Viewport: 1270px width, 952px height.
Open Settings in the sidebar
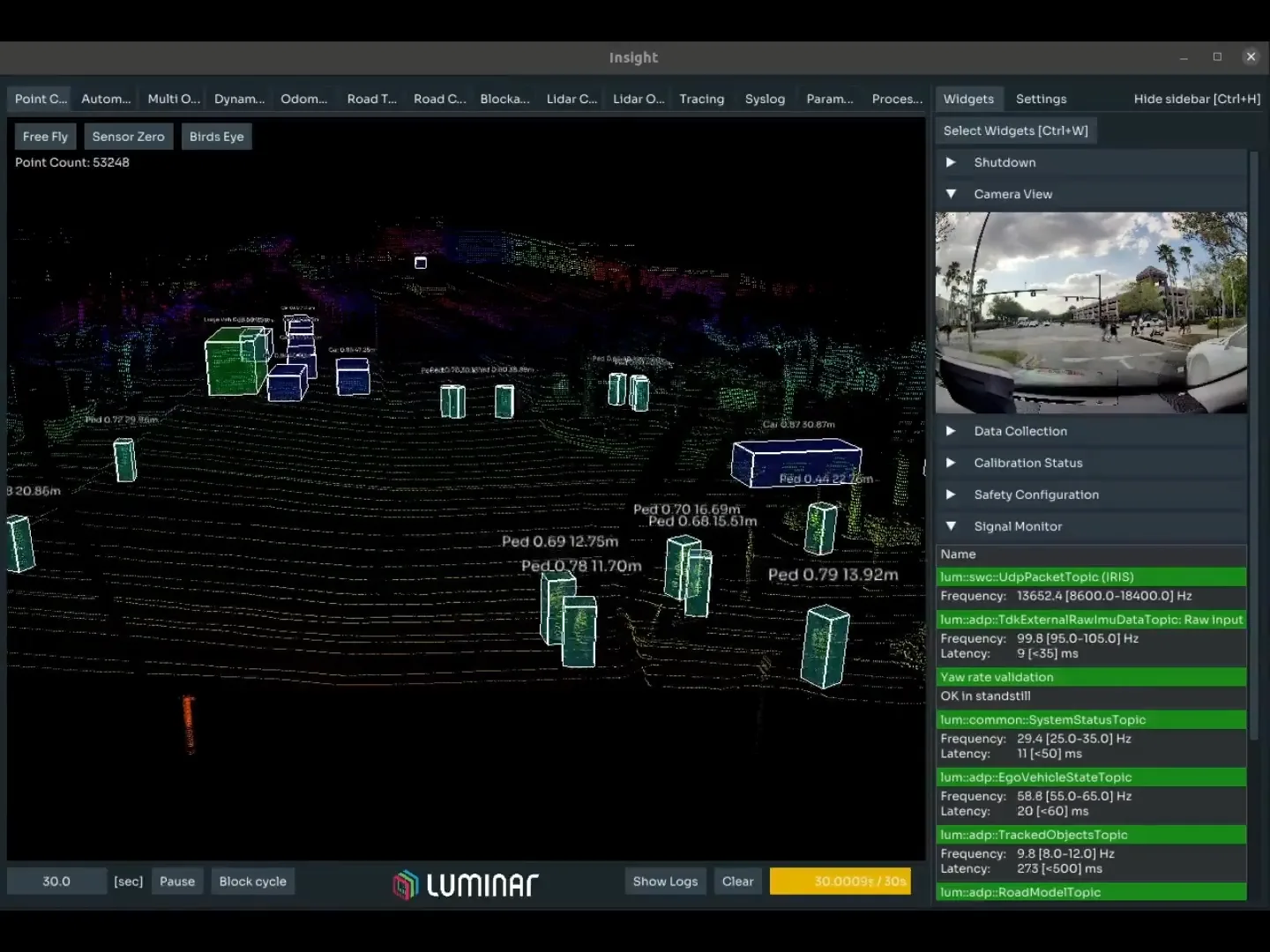tap(1041, 99)
